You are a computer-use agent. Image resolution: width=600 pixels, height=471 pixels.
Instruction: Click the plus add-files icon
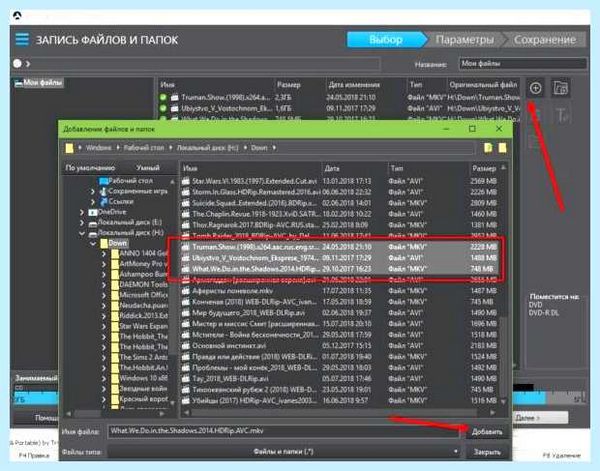pos(535,88)
